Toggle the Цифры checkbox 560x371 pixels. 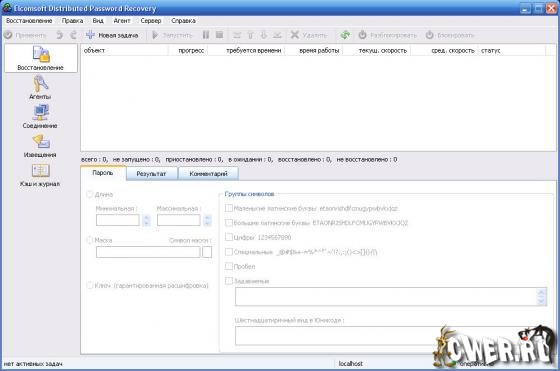(x=229, y=237)
